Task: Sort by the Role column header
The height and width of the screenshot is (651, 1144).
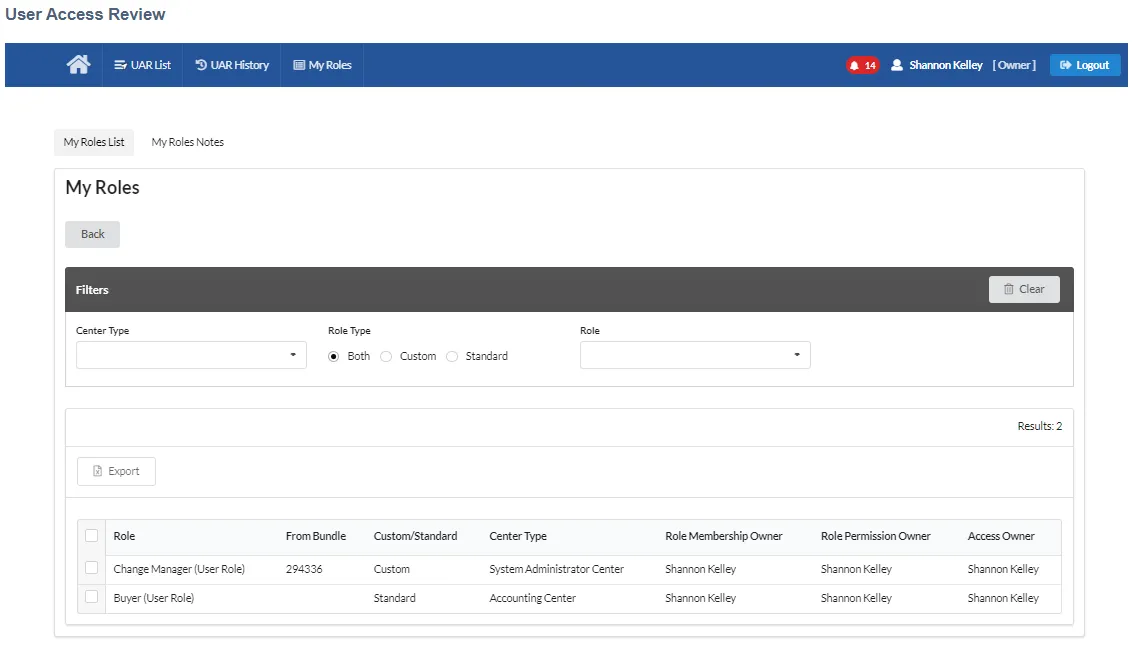Action: coord(124,536)
